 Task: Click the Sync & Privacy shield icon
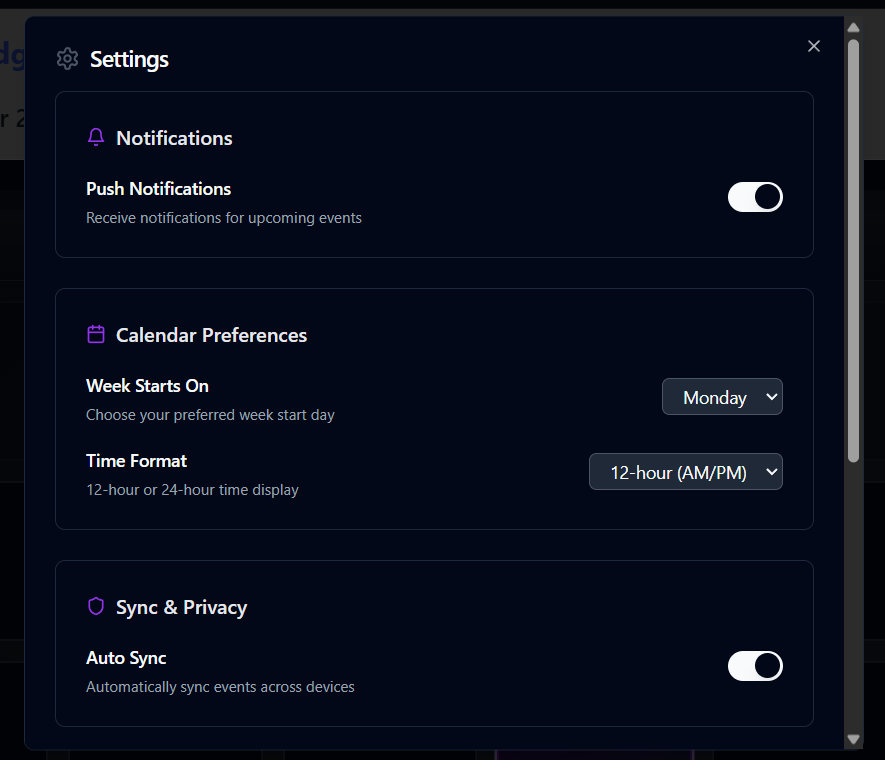tap(96, 606)
